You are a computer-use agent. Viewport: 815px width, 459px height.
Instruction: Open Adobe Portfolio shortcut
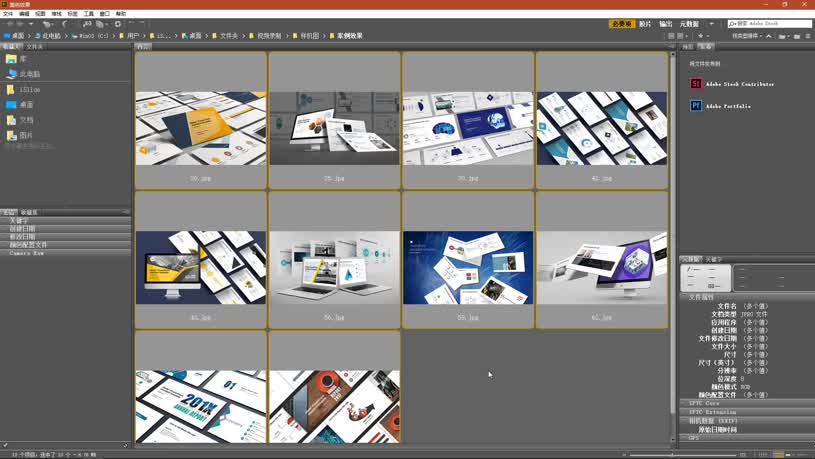click(720, 106)
